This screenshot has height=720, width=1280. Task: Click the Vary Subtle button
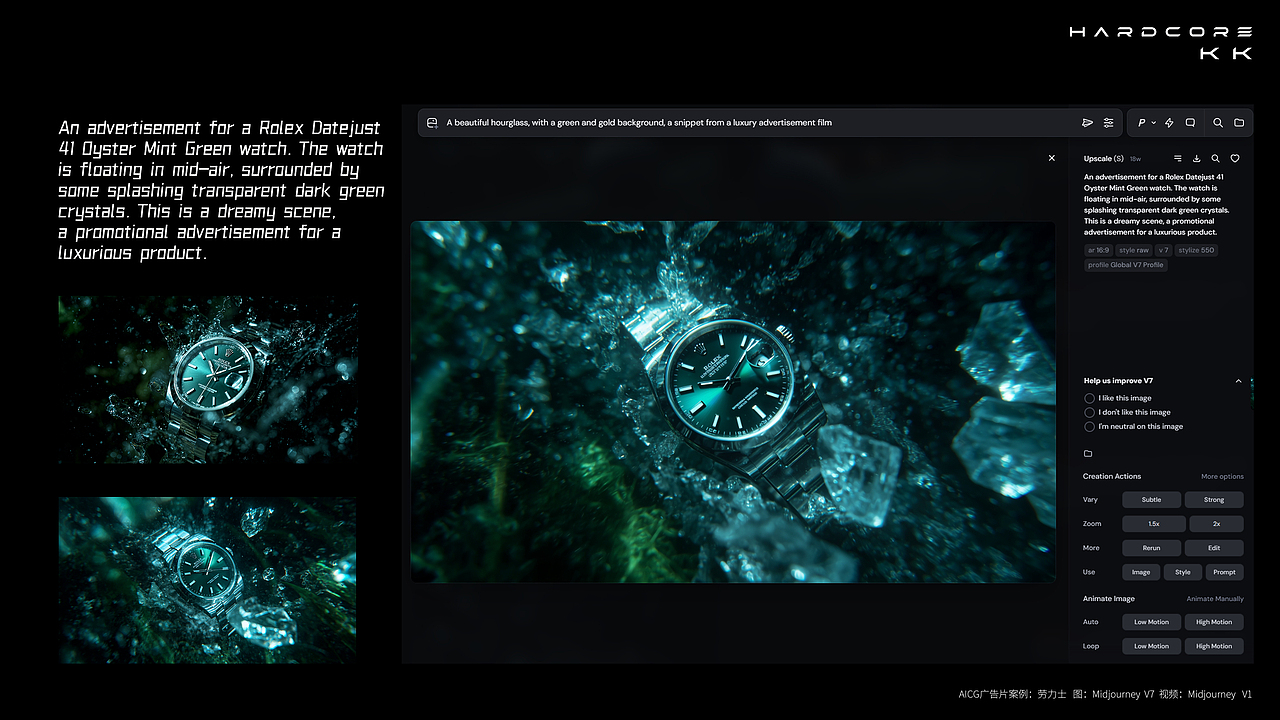(1152, 500)
